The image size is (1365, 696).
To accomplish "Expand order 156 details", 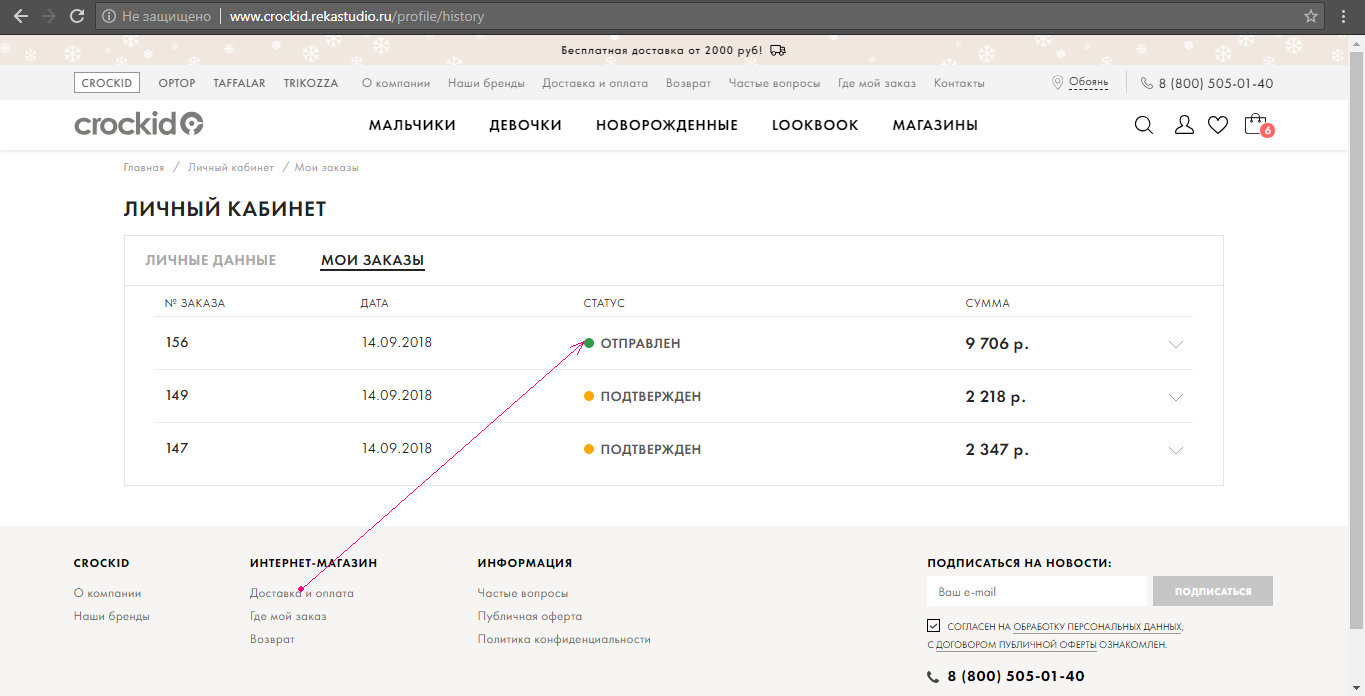I will 1176,344.
